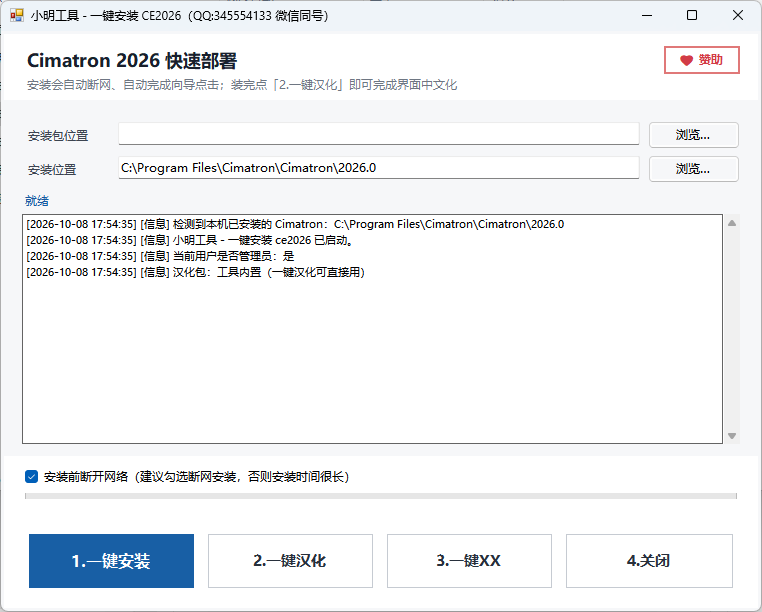The image size is (762, 612).
Task: Click the 2.一键汉化 button
Action: coord(290,561)
